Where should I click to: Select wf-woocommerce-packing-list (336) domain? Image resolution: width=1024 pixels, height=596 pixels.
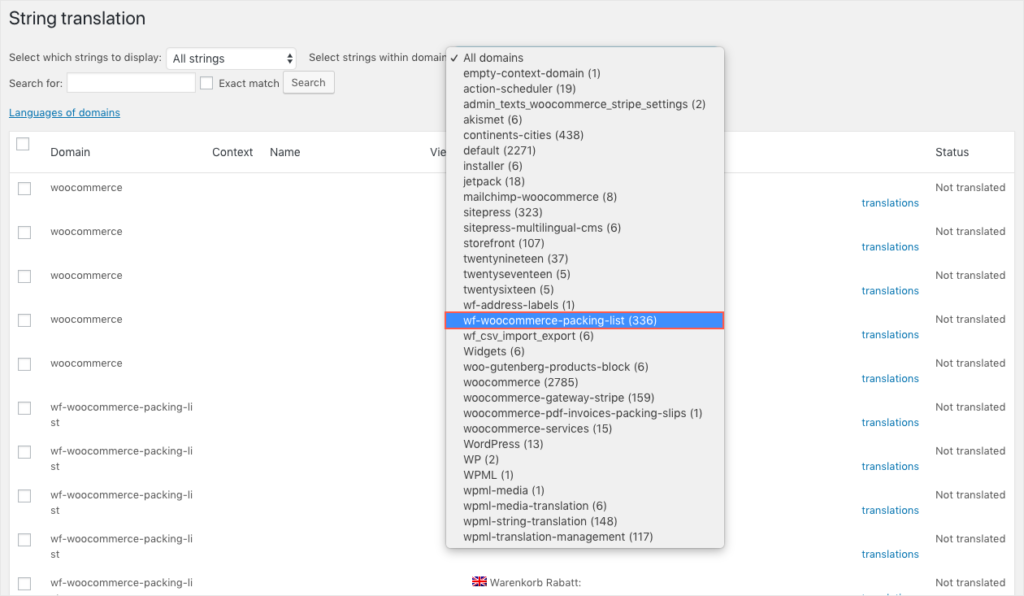(x=584, y=321)
